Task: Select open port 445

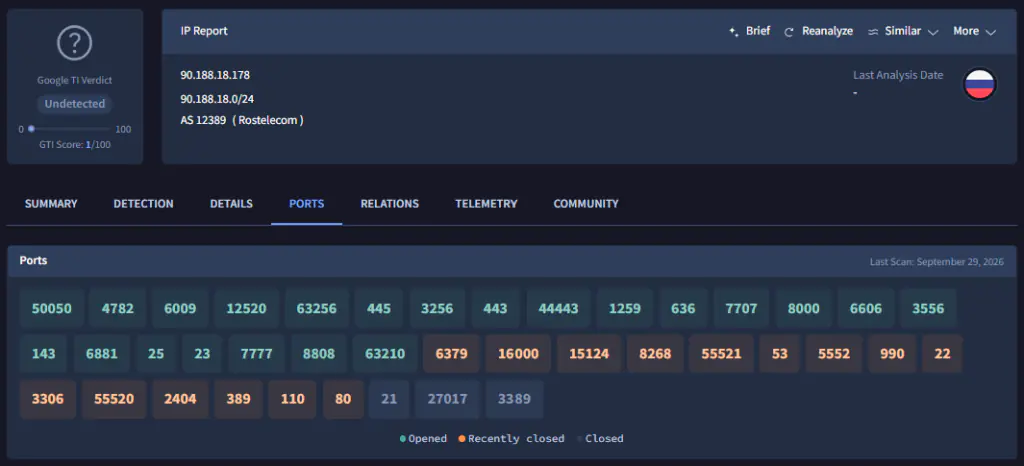Action: click(x=379, y=309)
